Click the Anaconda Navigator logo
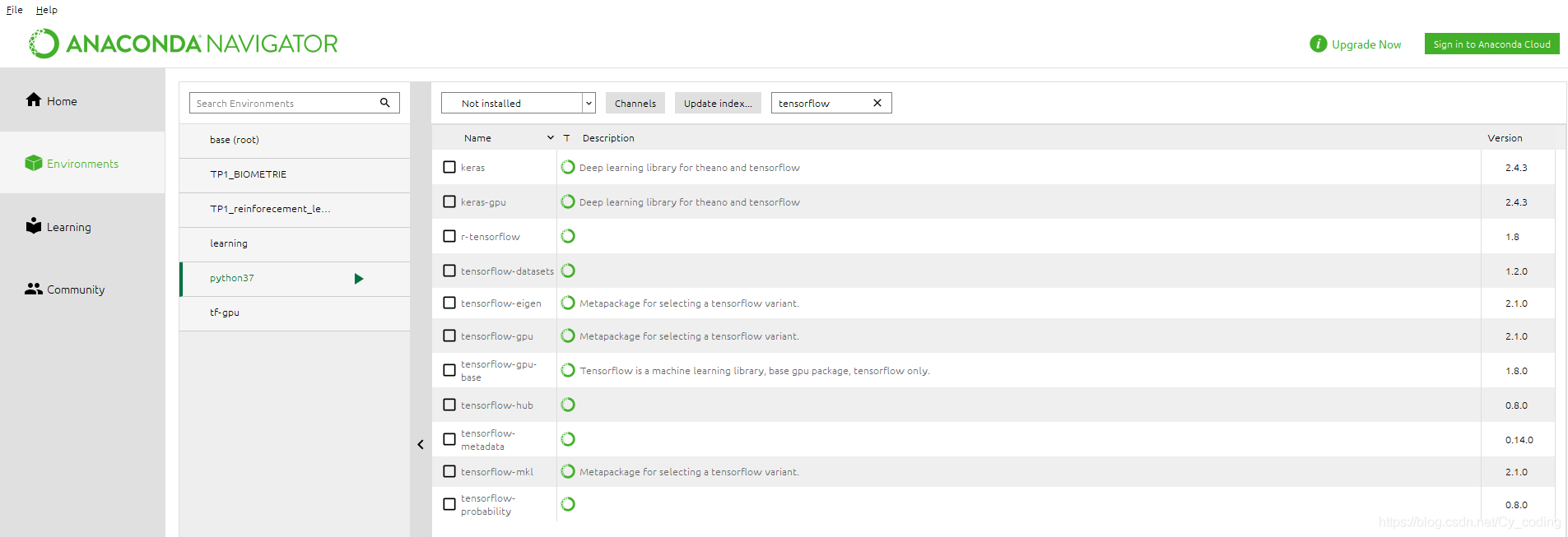Image resolution: width=1568 pixels, height=537 pixels. coord(184,44)
